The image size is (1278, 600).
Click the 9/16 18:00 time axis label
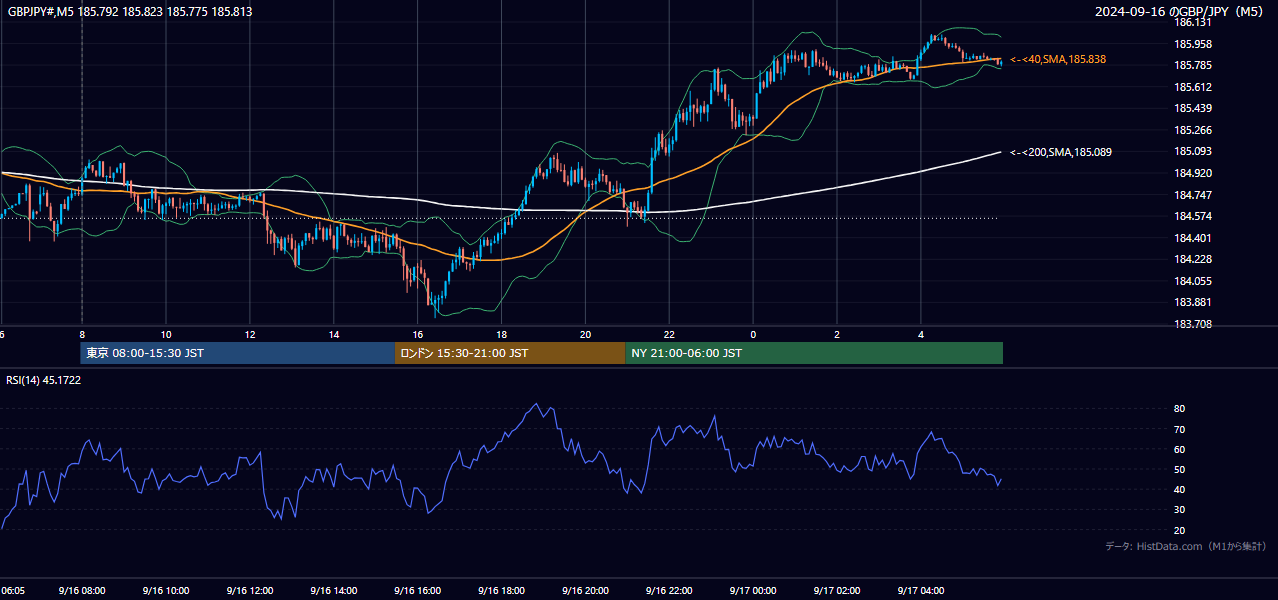(501, 591)
